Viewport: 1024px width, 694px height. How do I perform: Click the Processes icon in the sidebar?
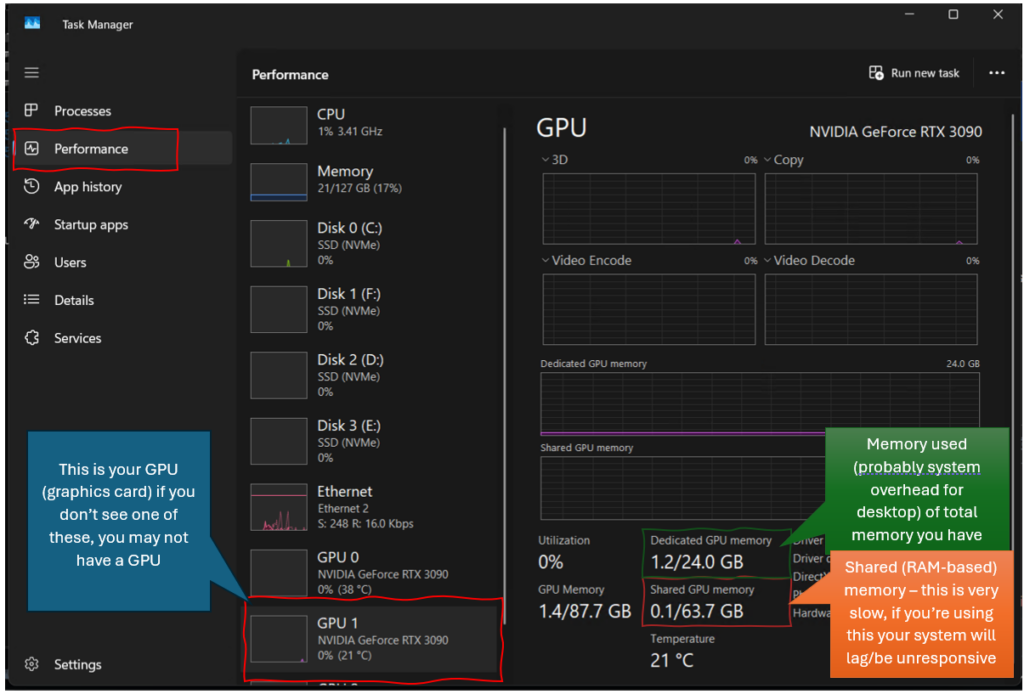coord(31,110)
